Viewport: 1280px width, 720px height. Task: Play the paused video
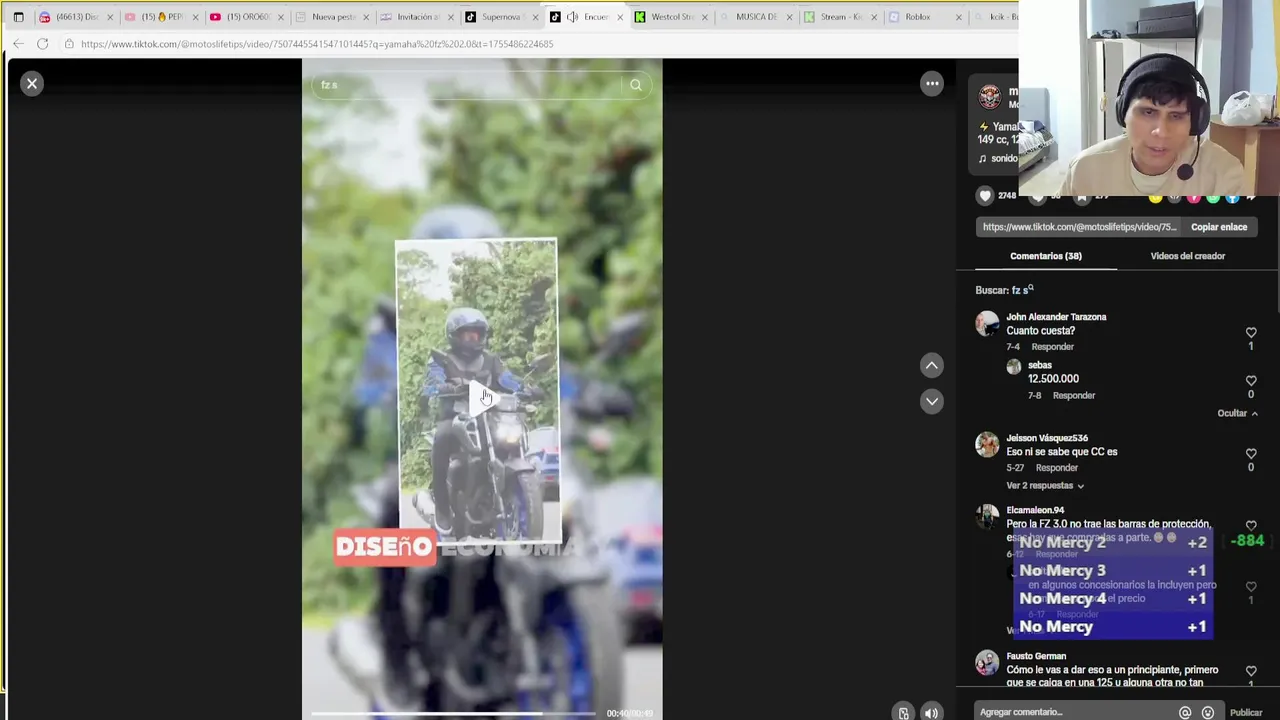click(482, 397)
